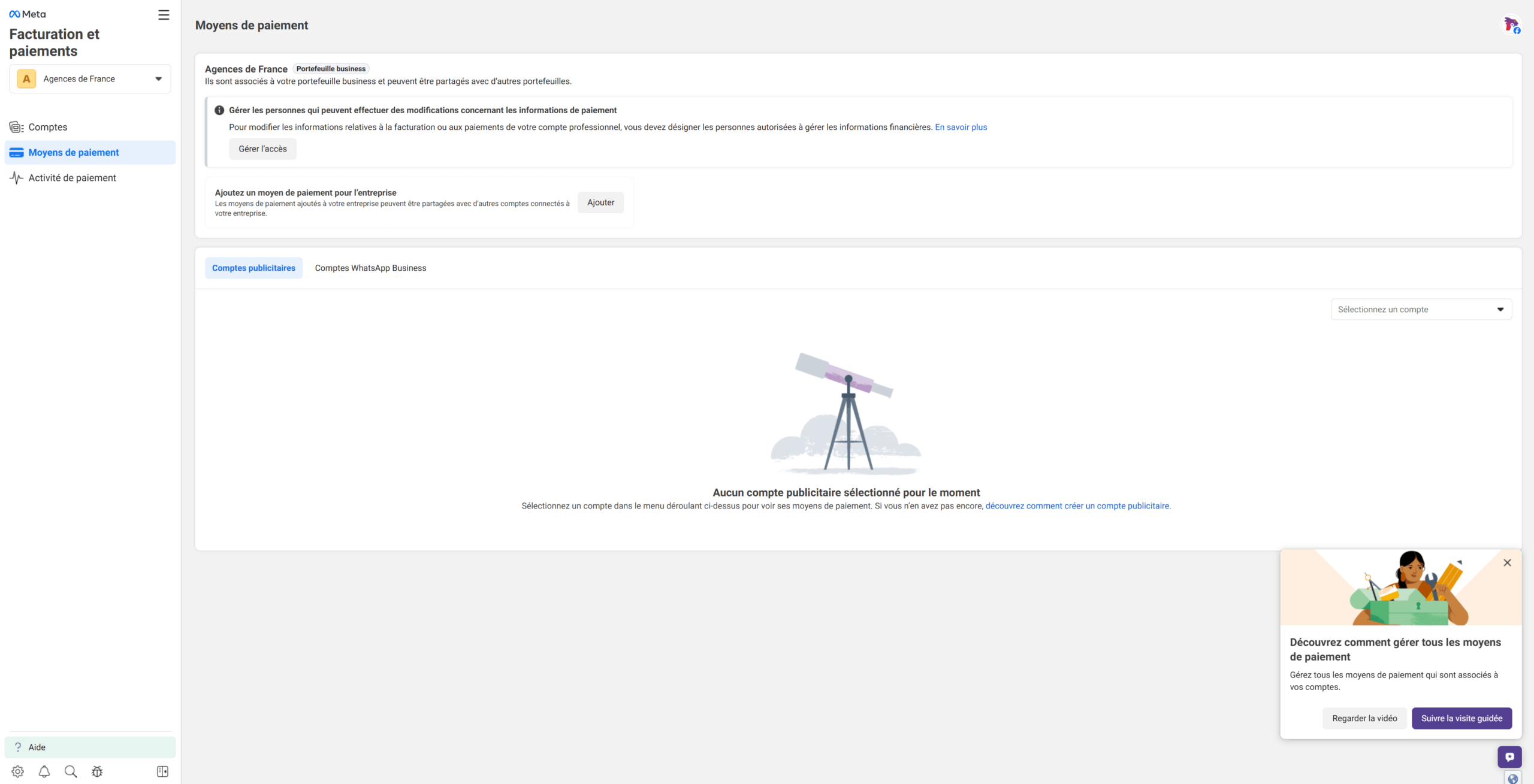Image resolution: width=1534 pixels, height=784 pixels.
Task: Dismiss the guided tour popup
Action: (1507, 563)
